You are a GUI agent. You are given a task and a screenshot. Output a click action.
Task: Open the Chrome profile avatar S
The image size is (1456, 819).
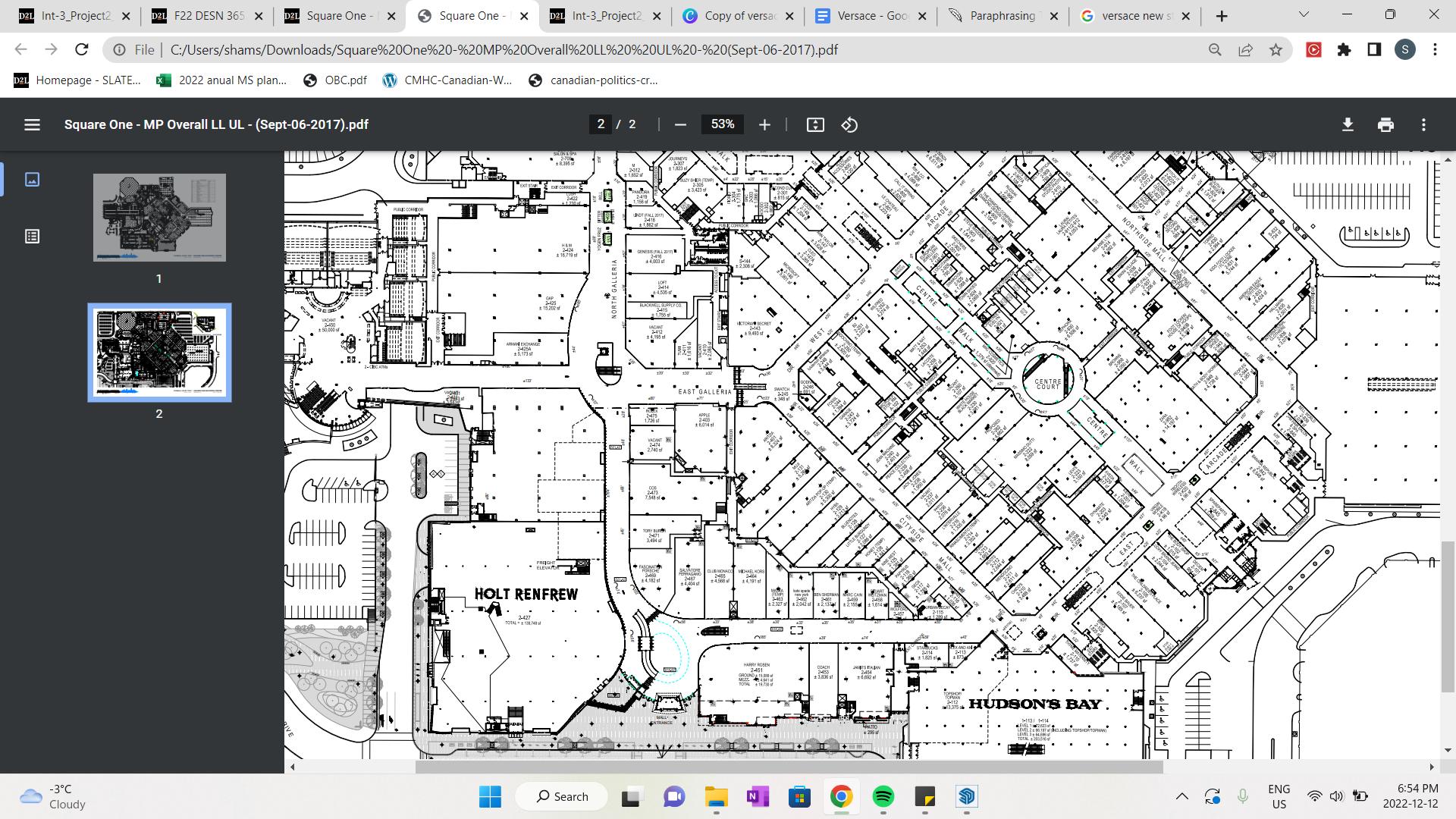(x=1404, y=50)
